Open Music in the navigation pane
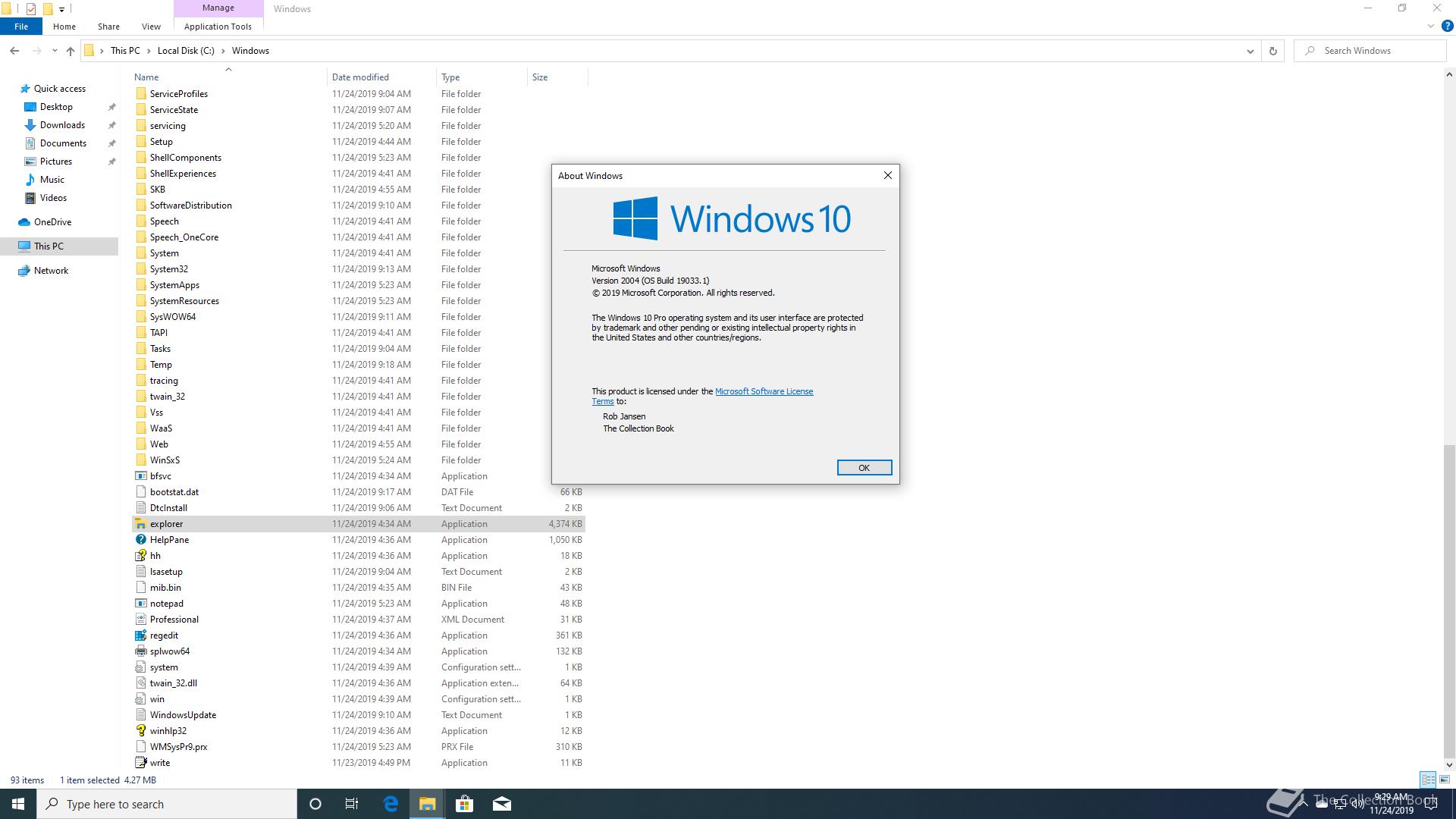Viewport: 1456px width, 819px height. pos(52,180)
